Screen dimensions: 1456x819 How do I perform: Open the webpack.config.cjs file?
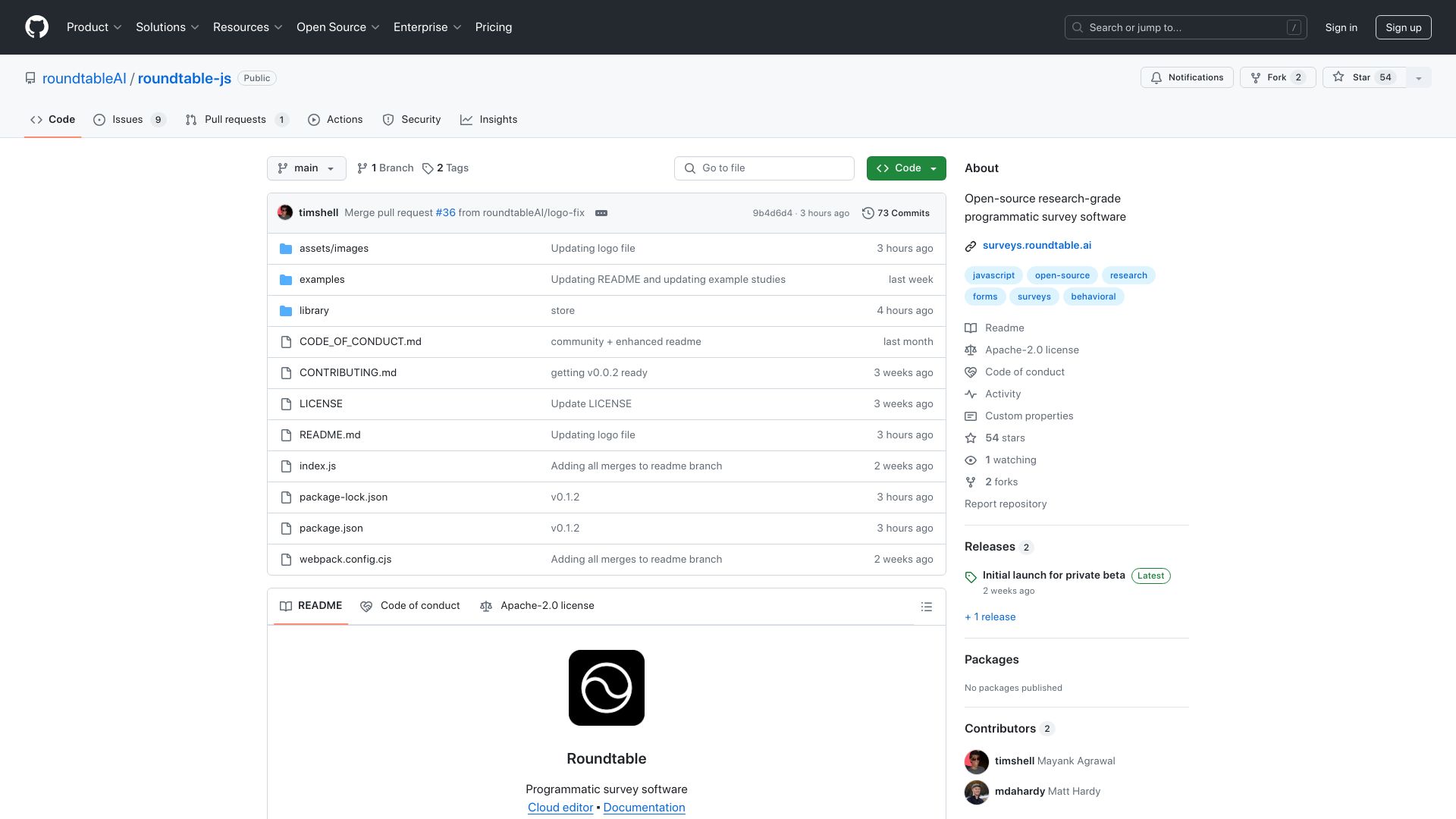coord(345,560)
